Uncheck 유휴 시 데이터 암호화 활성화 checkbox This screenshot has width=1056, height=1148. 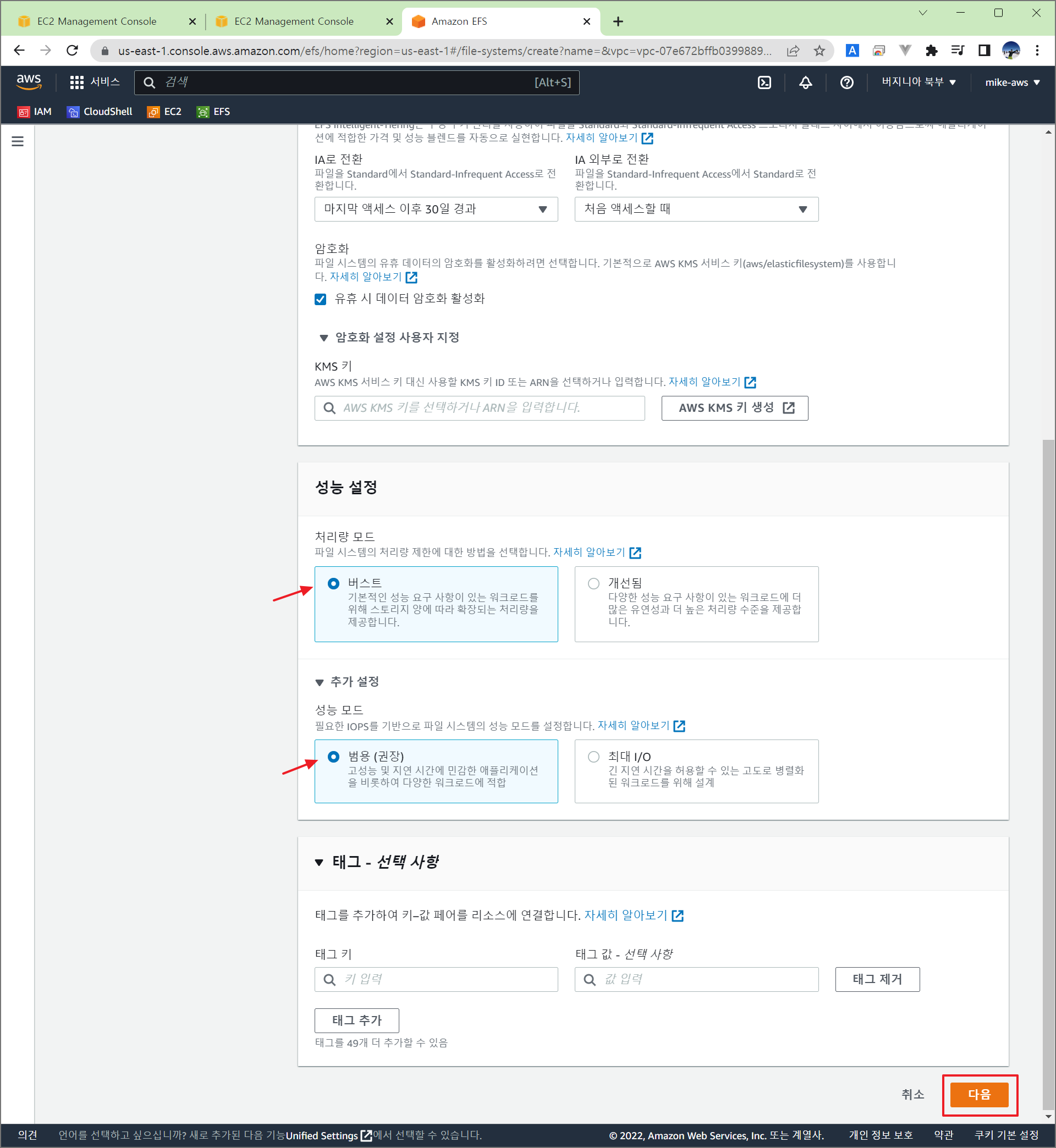(x=321, y=299)
